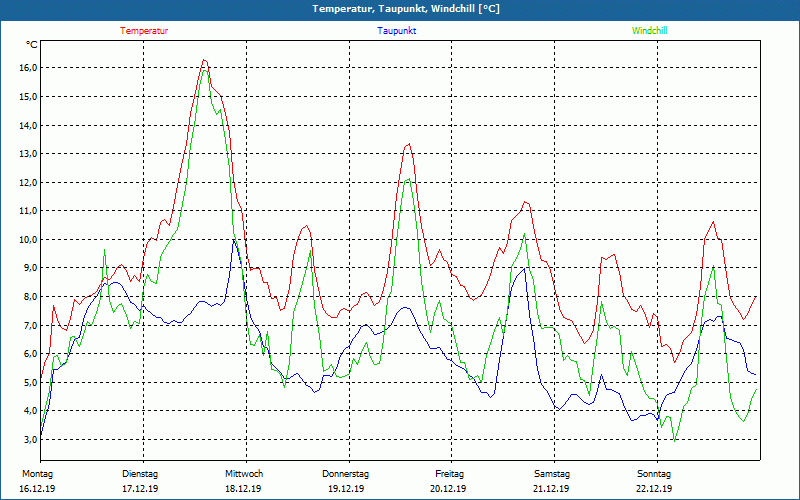The image size is (800, 500).
Task: Click the 16,0 y-axis value
Action: point(29,68)
